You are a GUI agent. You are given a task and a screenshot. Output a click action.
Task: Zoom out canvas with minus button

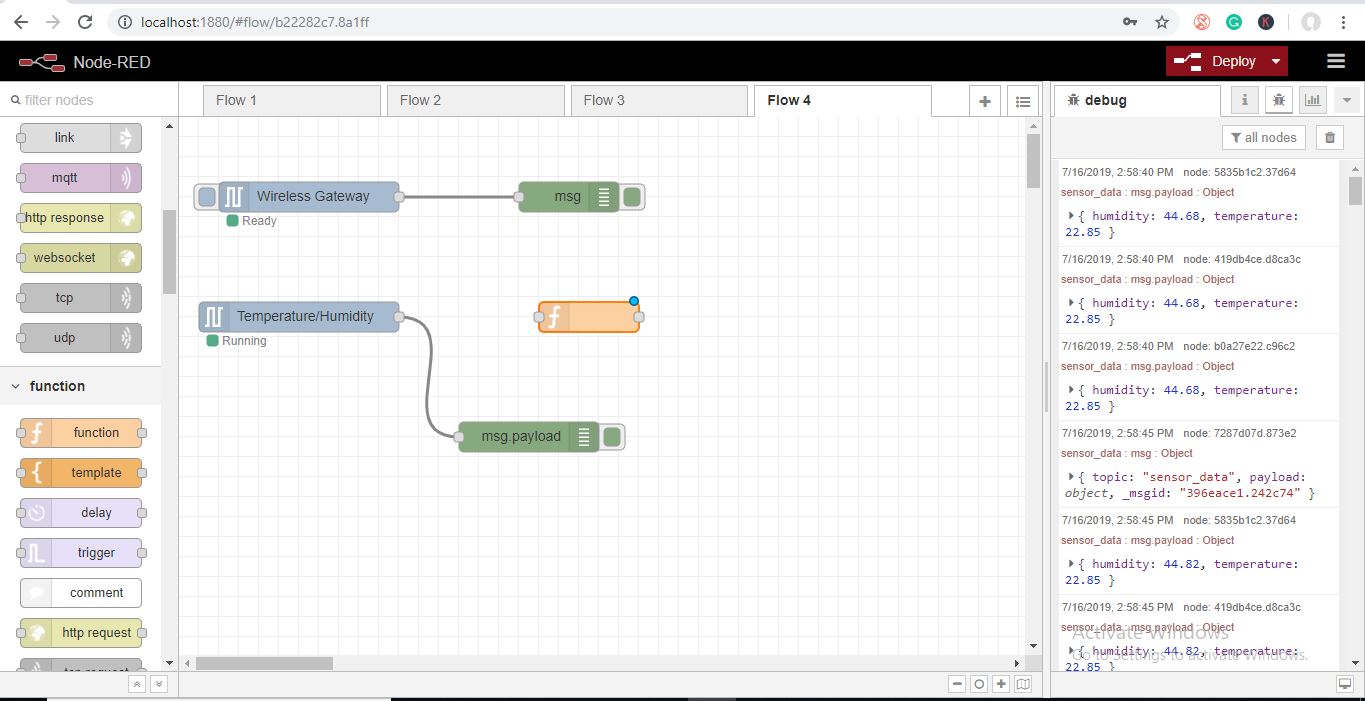point(957,684)
